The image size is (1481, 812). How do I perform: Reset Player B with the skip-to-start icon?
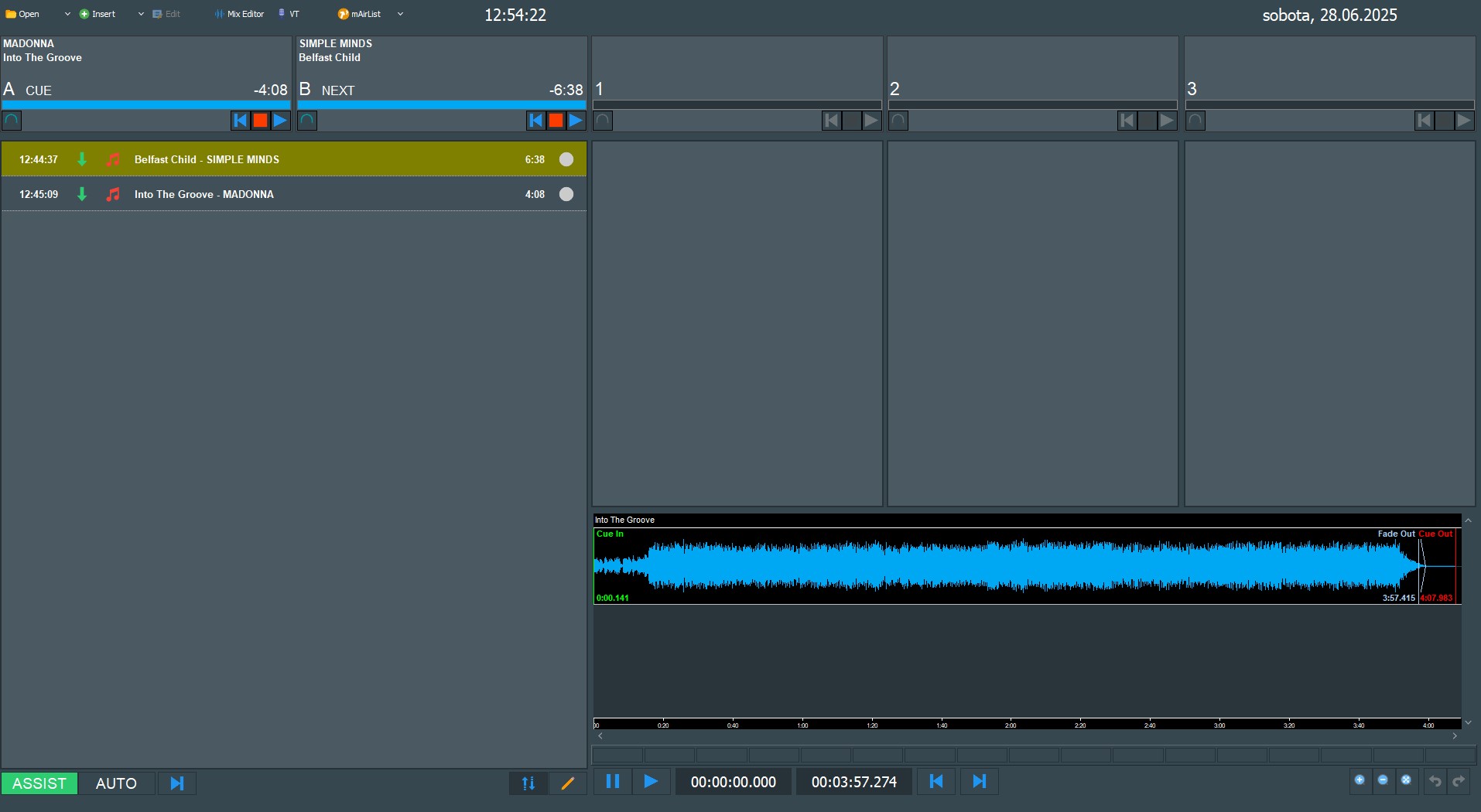point(536,121)
